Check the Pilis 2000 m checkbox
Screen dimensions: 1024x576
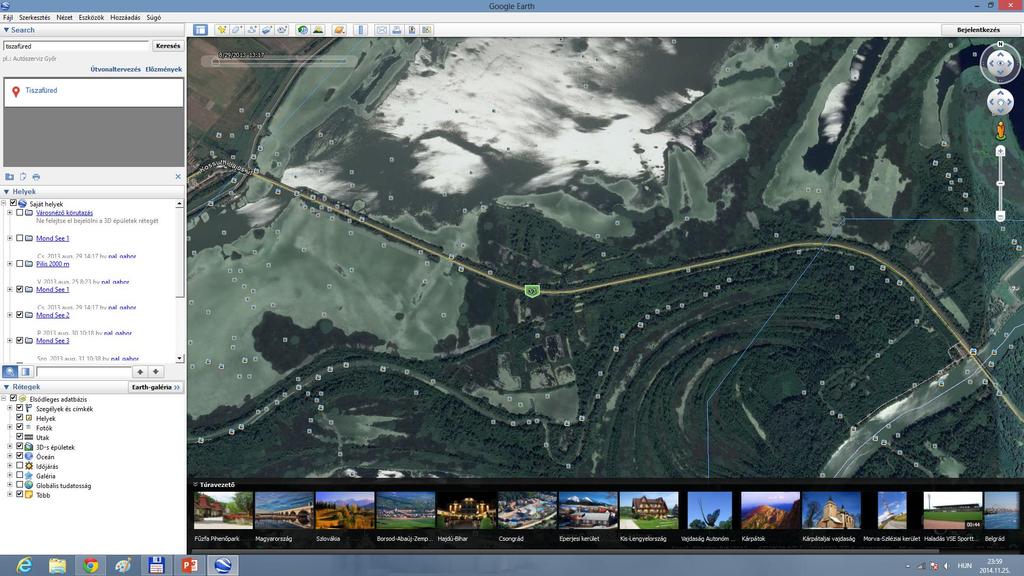pyautogui.click(x=20, y=264)
